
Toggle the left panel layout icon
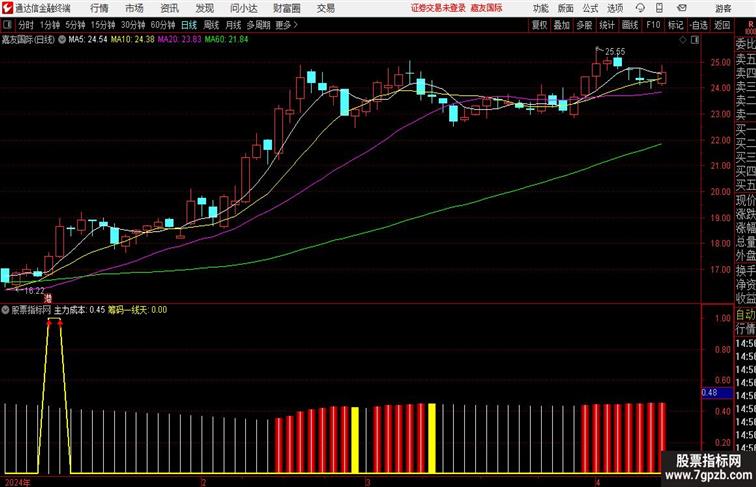(x=7, y=25)
